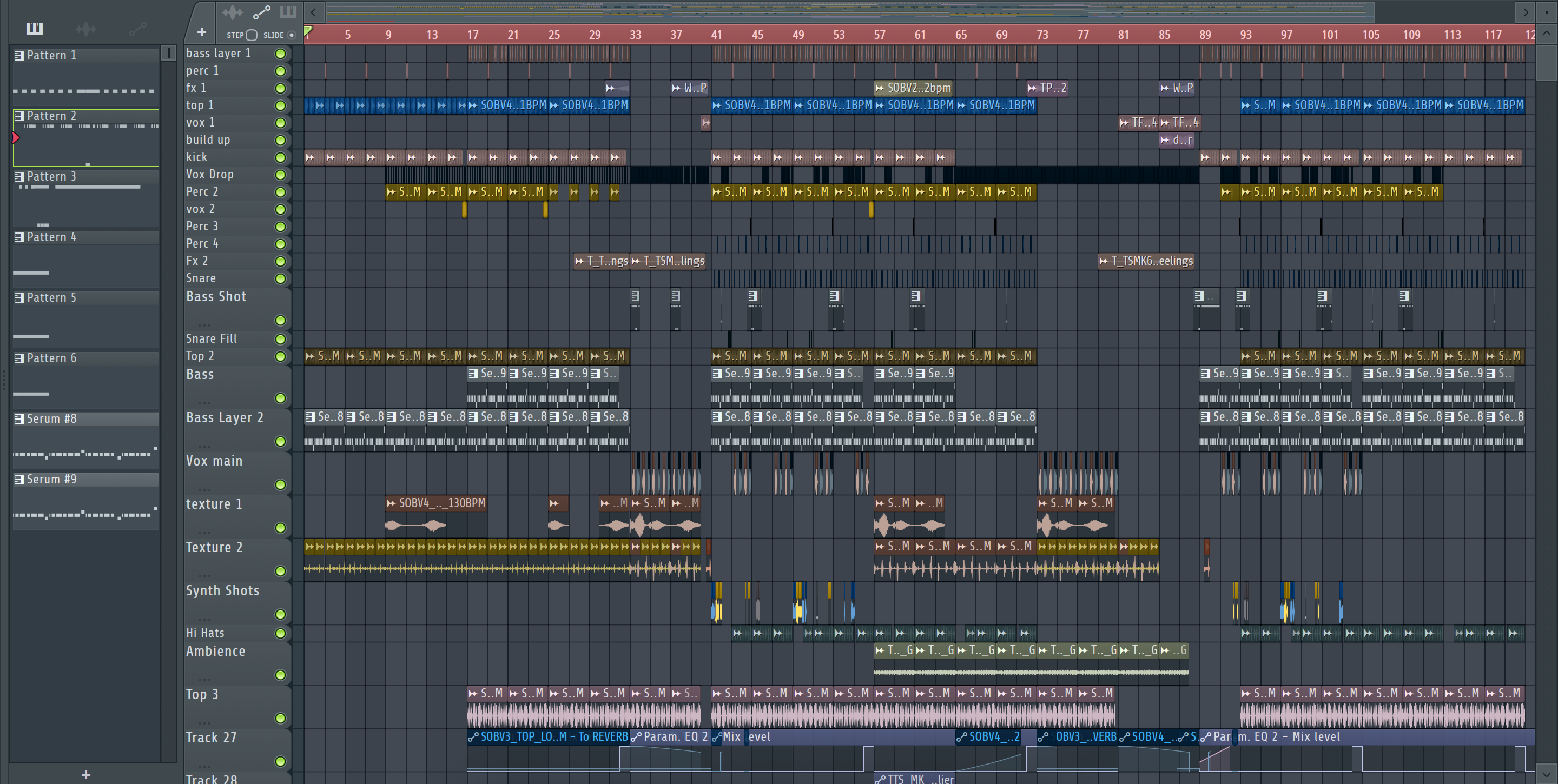Select the Track 27 header
Screen dimensions: 1558x784
coord(237,750)
